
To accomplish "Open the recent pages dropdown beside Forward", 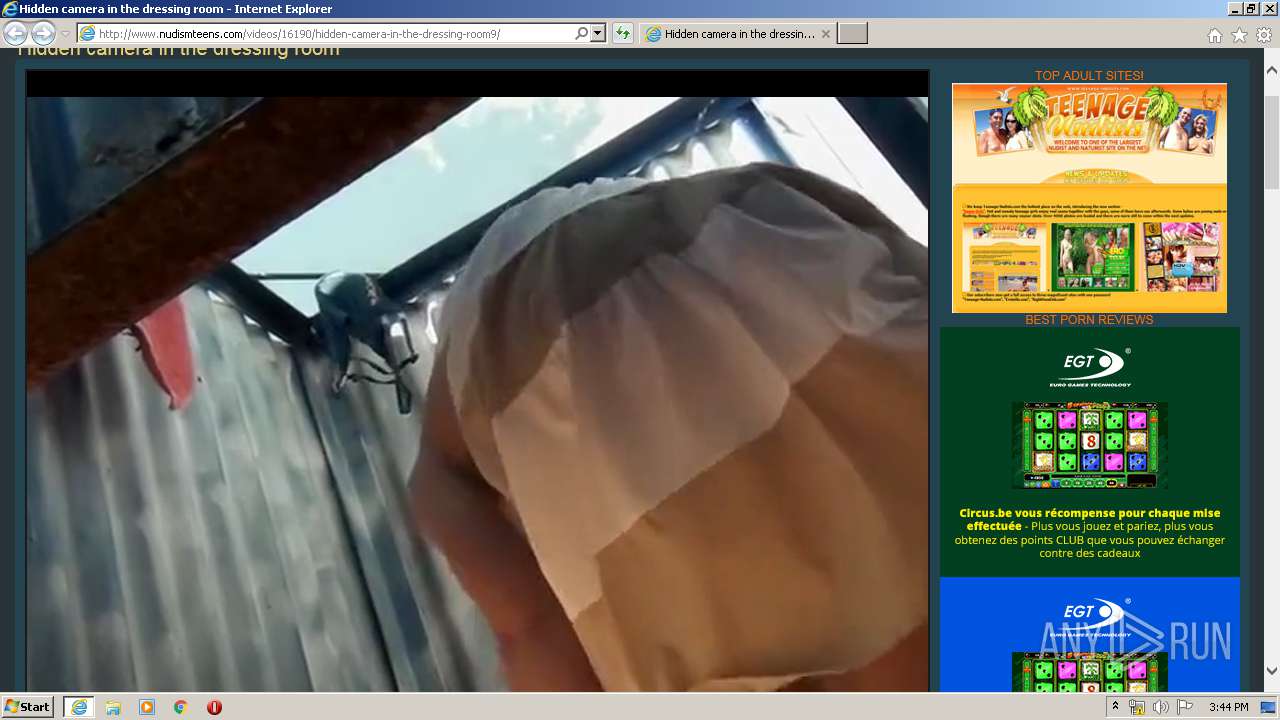I will 65,34.
